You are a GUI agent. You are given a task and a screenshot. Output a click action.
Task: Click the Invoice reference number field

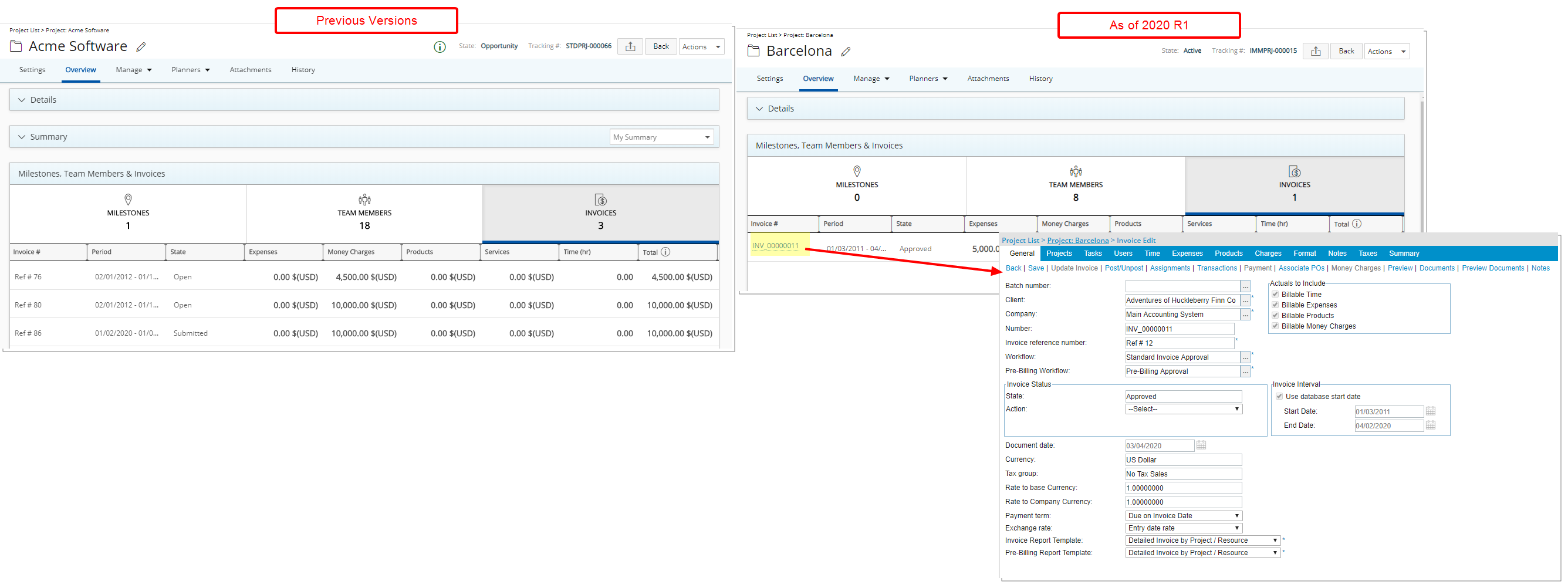coord(1179,343)
